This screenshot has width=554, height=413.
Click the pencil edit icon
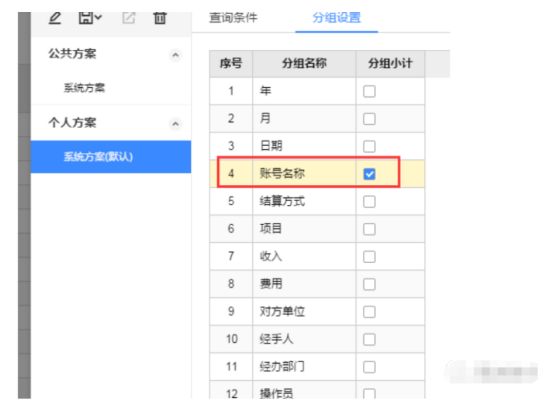55,18
